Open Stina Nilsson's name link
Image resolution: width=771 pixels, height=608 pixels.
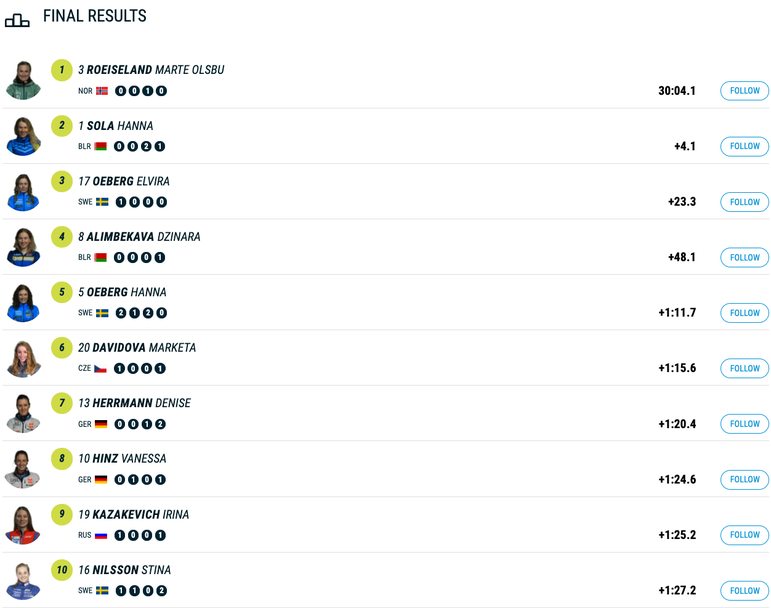(x=130, y=571)
